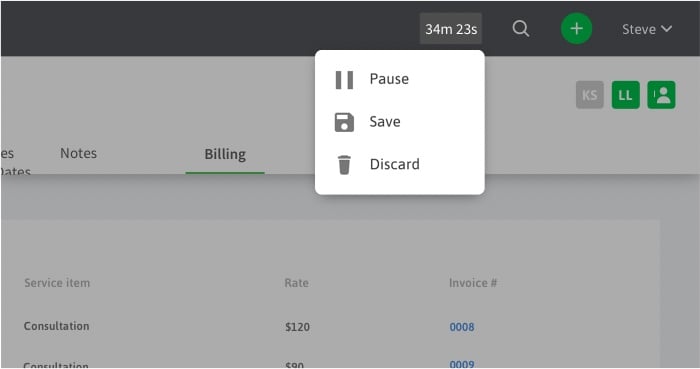Image resolution: width=700 pixels, height=369 pixels.
Task: Click the Service item column header
Action: pos(57,283)
